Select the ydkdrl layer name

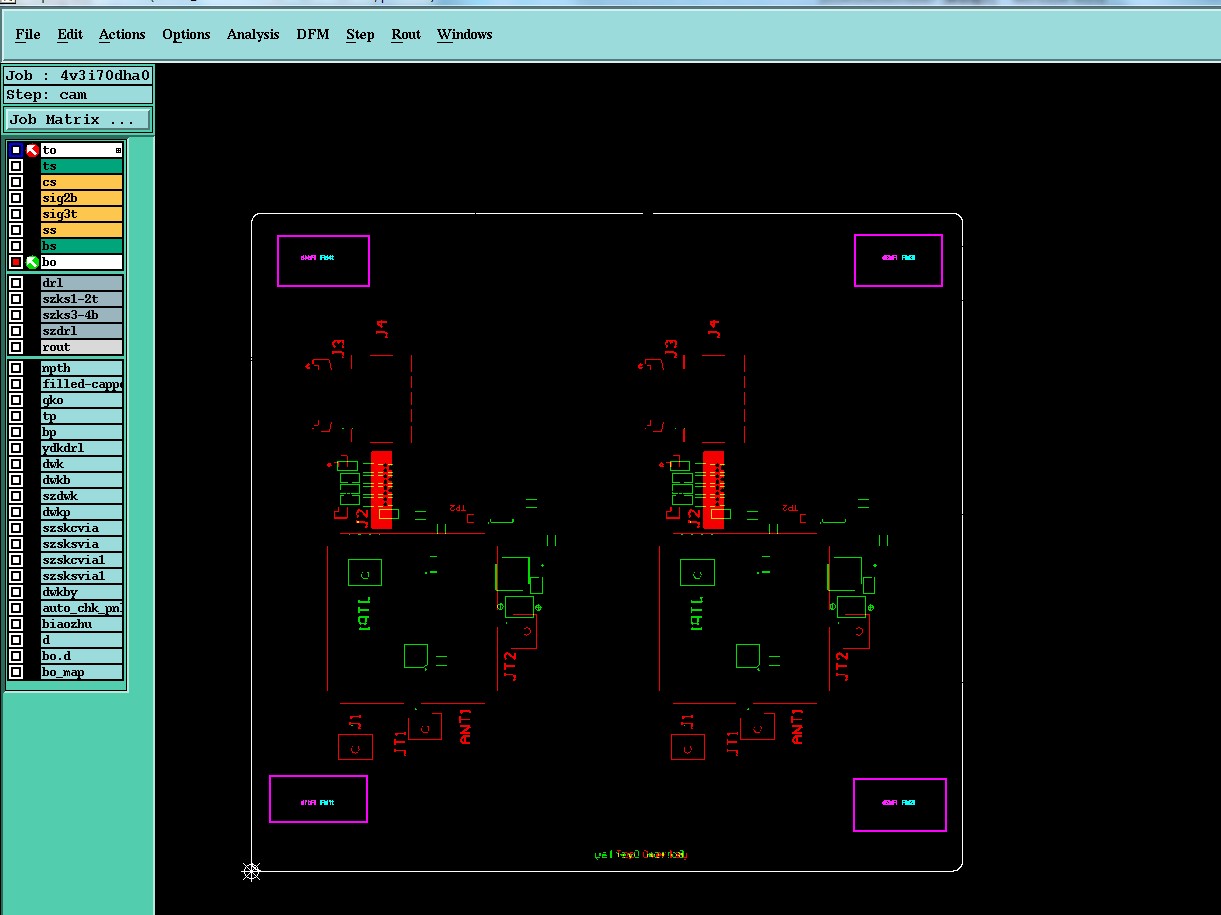[82, 448]
